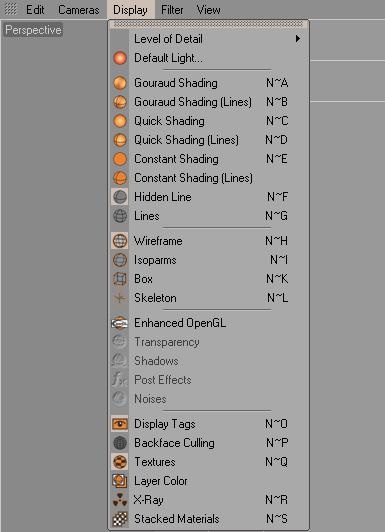Click the Box display mode icon
The height and width of the screenshot is (532, 385).
pyautogui.click(x=120, y=279)
